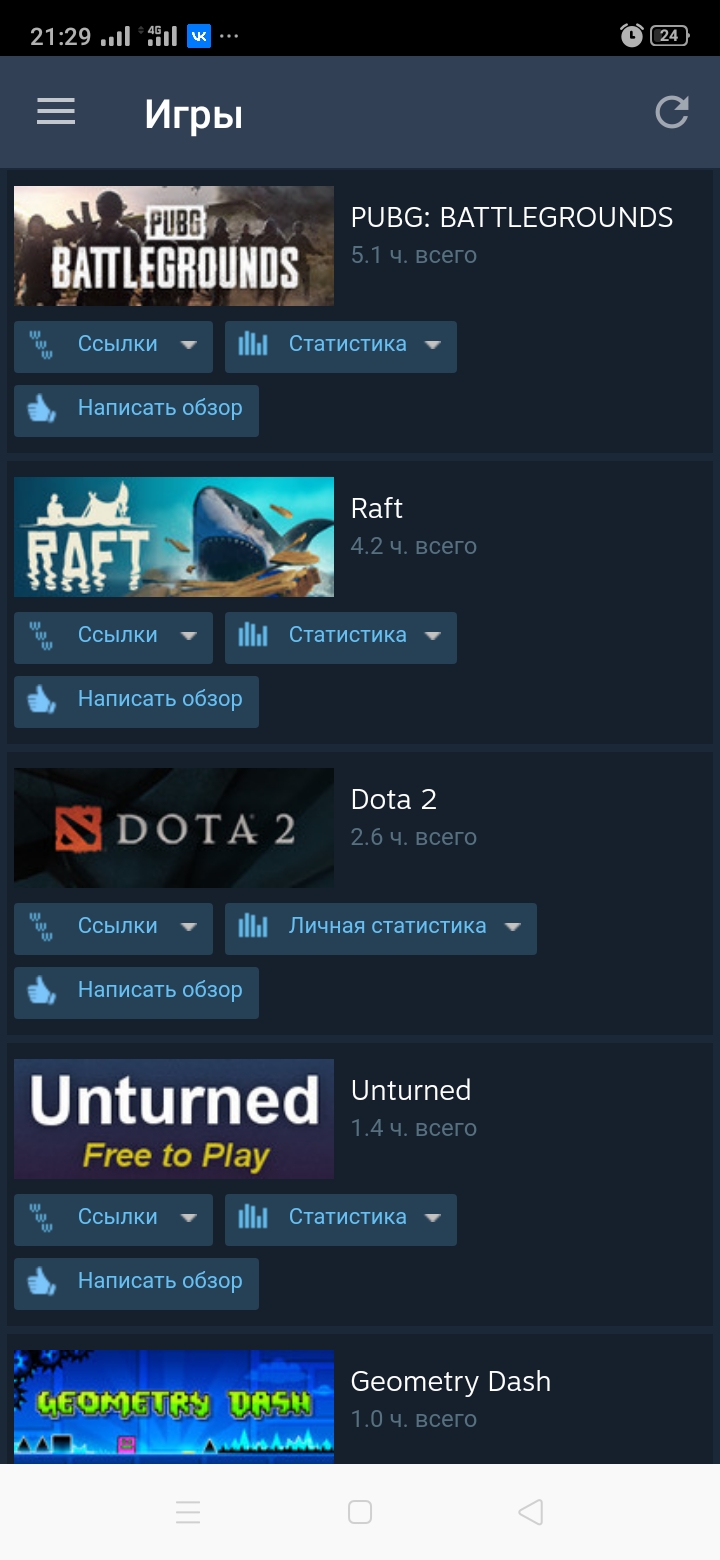
Task: Expand Статистика dropdown for PUBG: BATTLEGROUNDS
Action: pyautogui.click(x=341, y=346)
